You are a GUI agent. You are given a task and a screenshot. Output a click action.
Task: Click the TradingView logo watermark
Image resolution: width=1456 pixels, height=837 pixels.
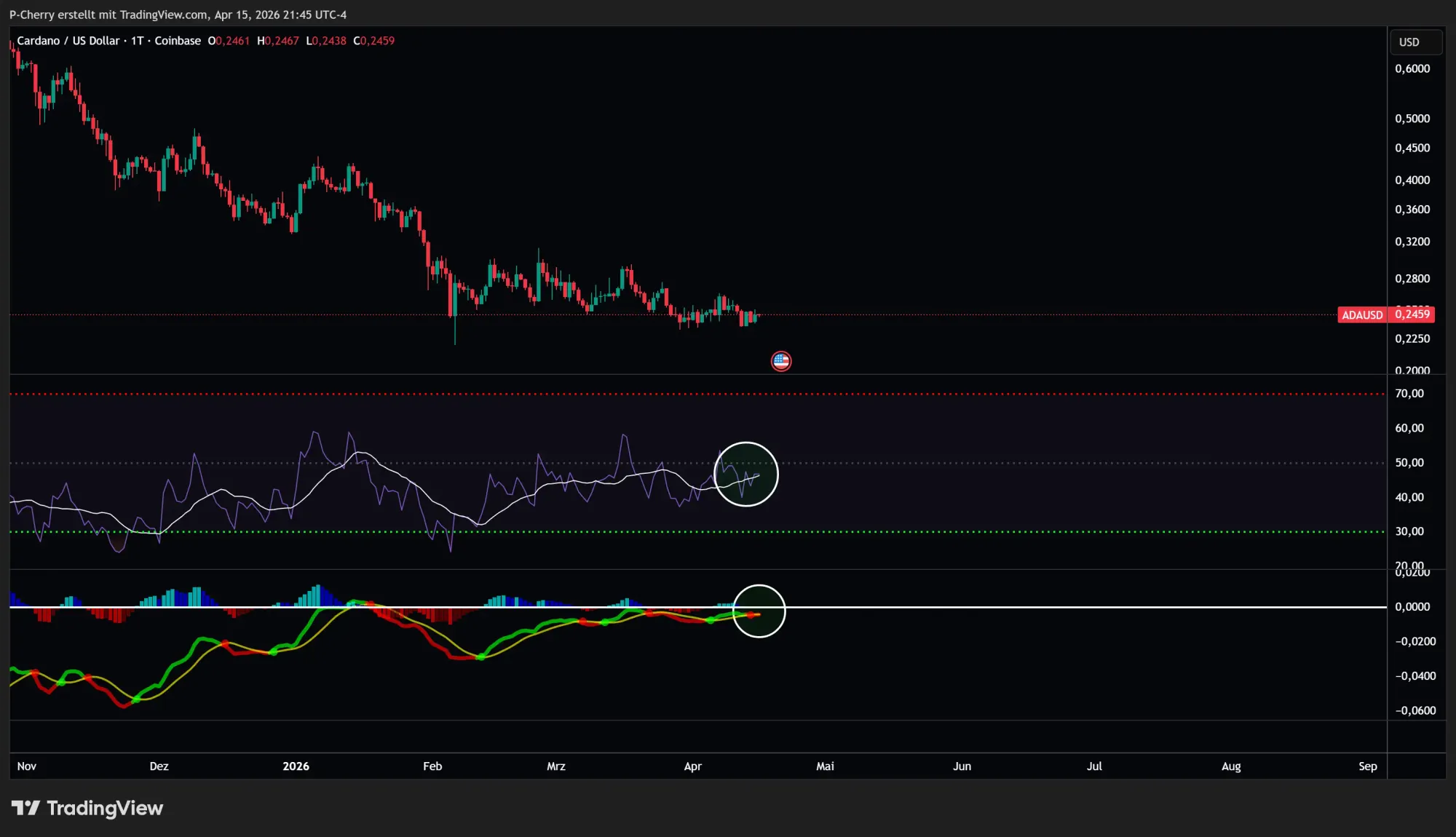pos(89,807)
